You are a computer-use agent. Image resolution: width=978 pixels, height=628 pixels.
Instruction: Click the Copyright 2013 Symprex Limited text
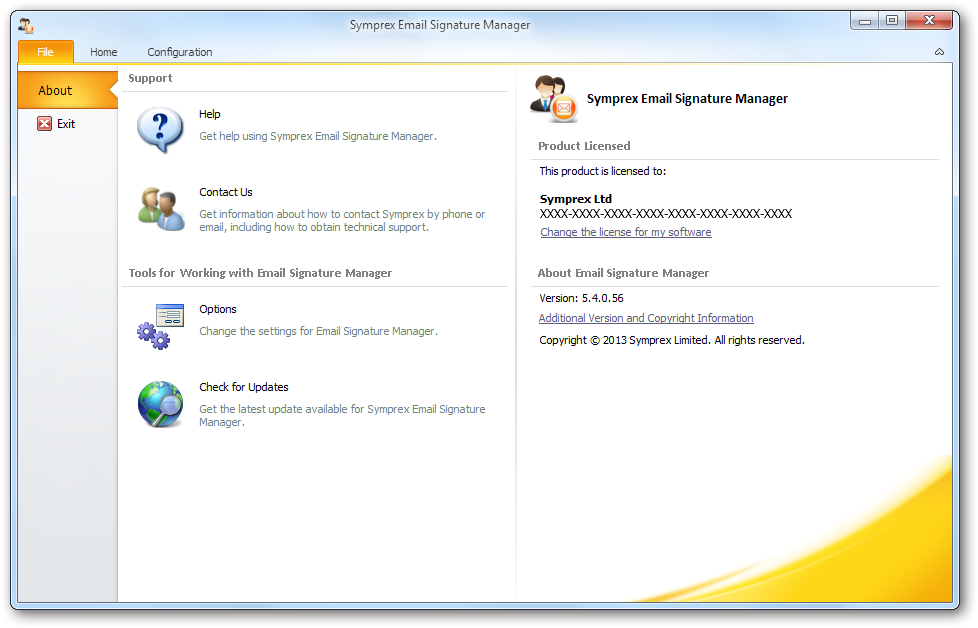point(672,341)
